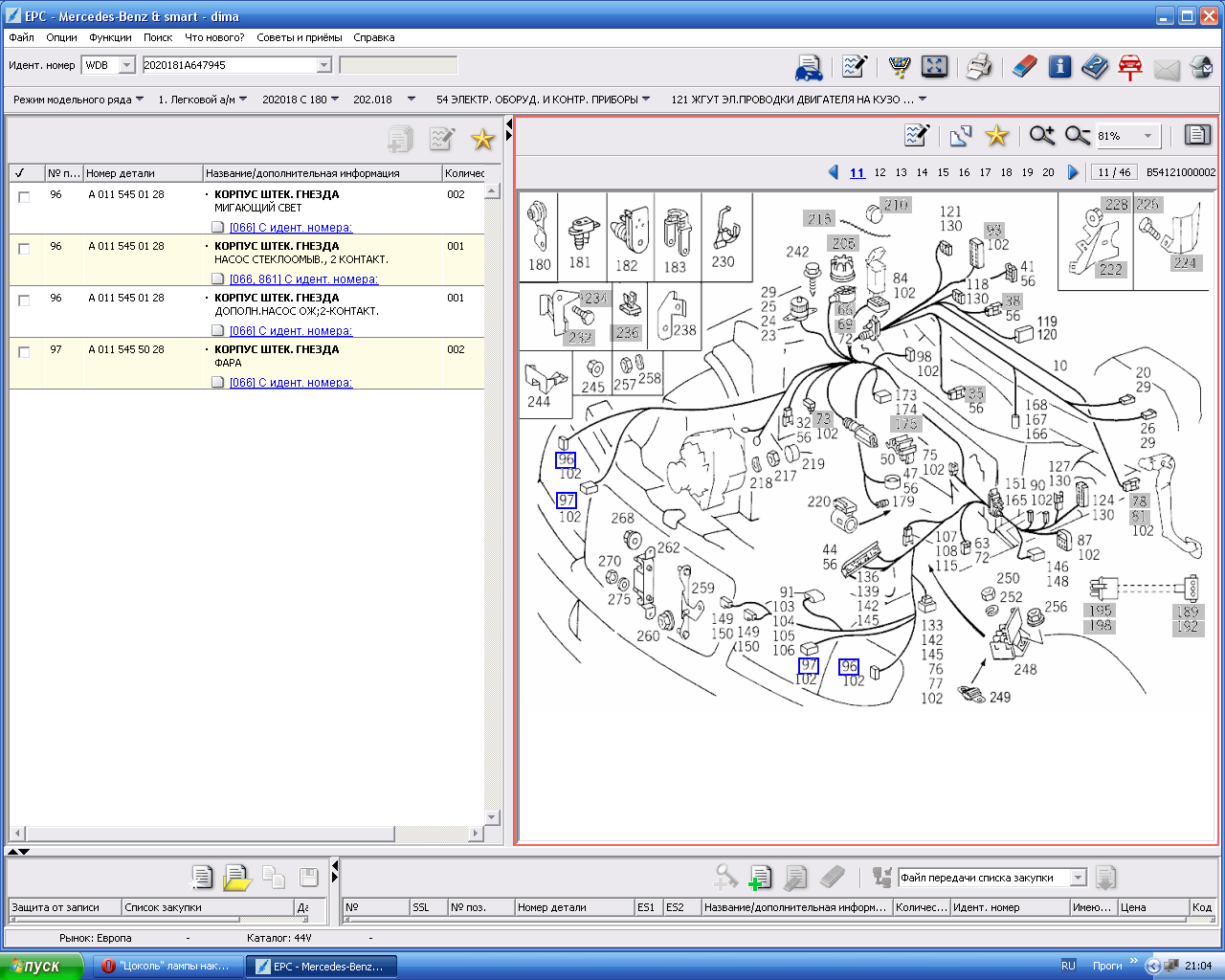Click the full screen view icon
The width and height of the screenshot is (1225, 980).
[934, 67]
